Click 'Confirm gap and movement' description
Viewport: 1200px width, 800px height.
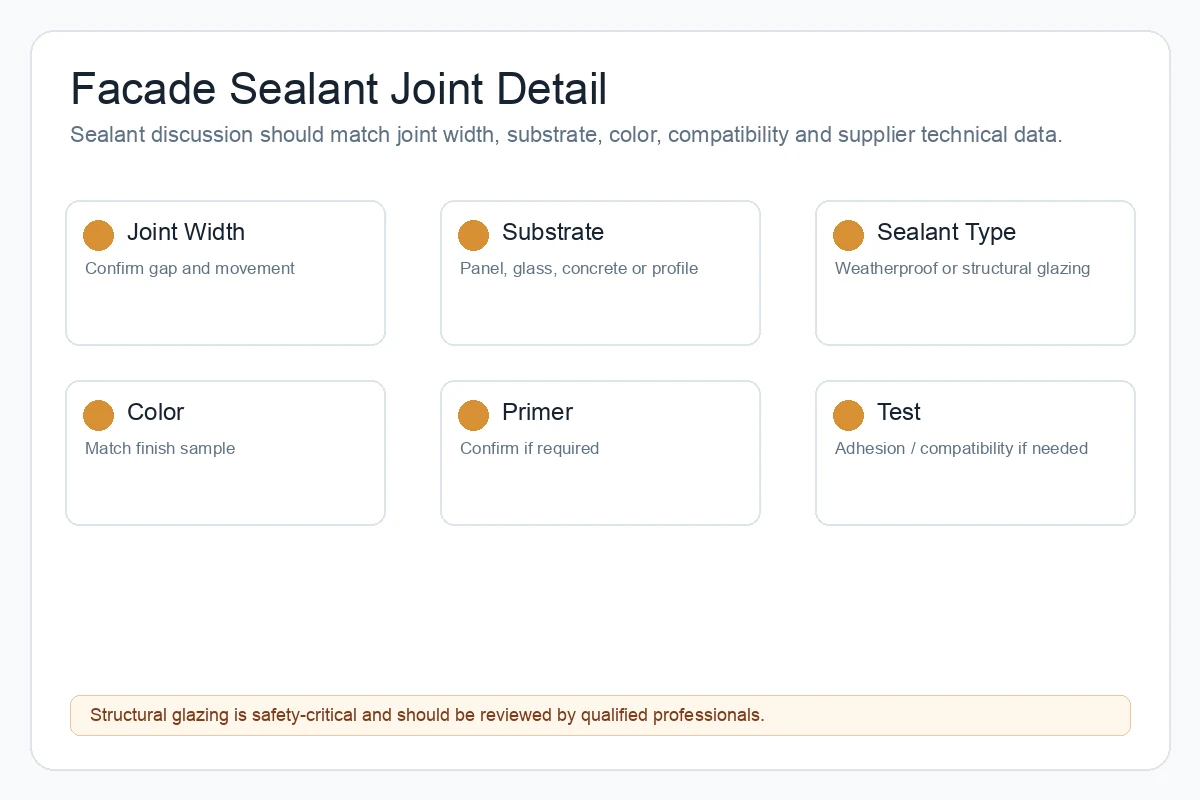coord(190,268)
